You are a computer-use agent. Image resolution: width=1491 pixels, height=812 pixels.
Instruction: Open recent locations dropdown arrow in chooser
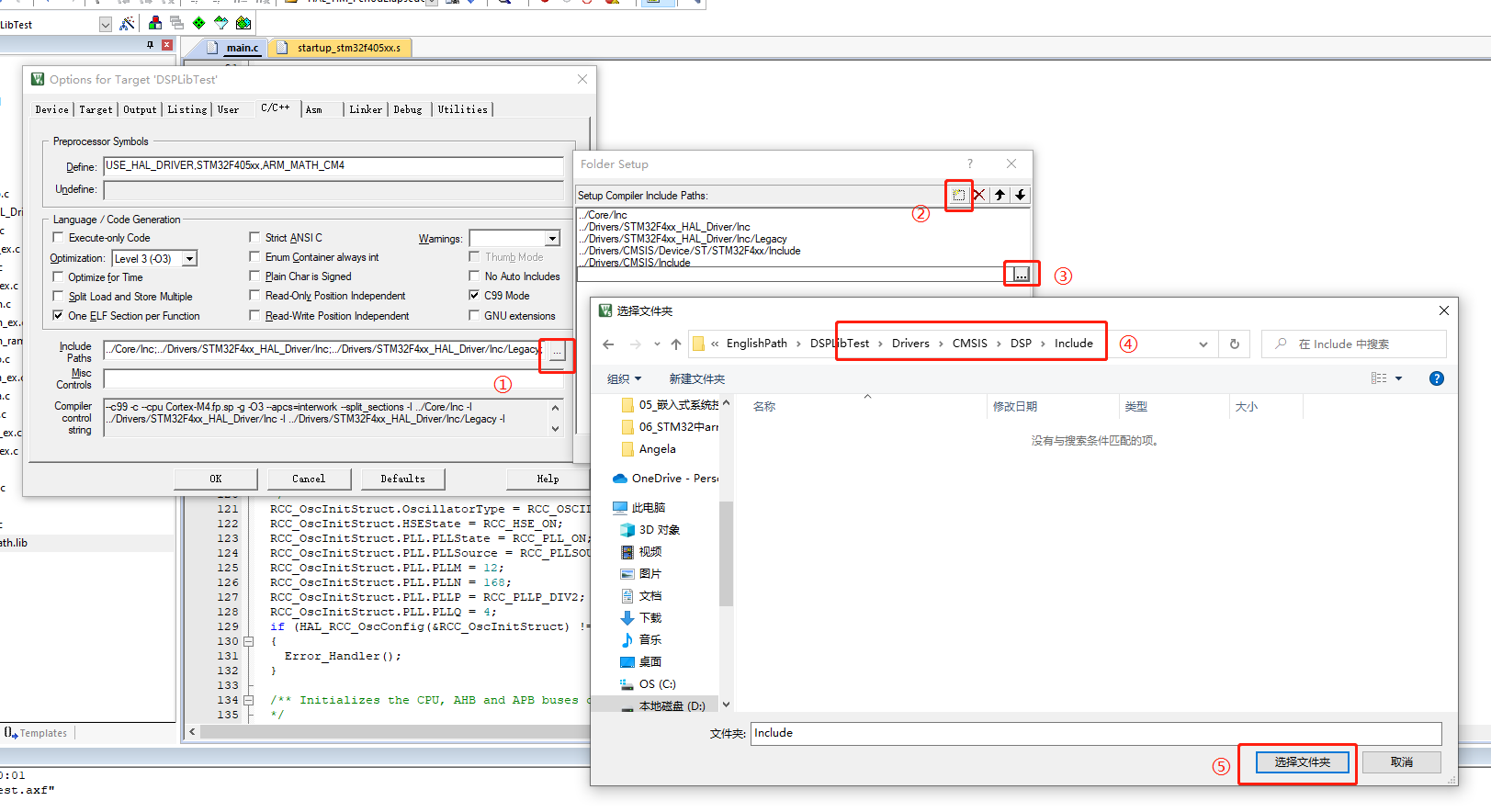(x=656, y=344)
